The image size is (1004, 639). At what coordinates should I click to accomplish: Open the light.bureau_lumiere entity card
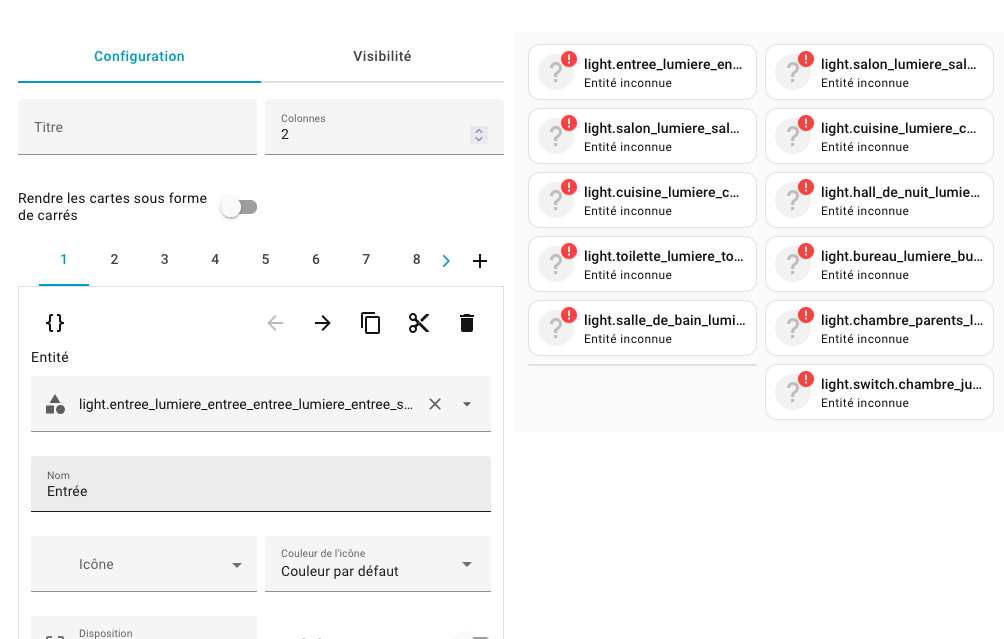click(879, 264)
